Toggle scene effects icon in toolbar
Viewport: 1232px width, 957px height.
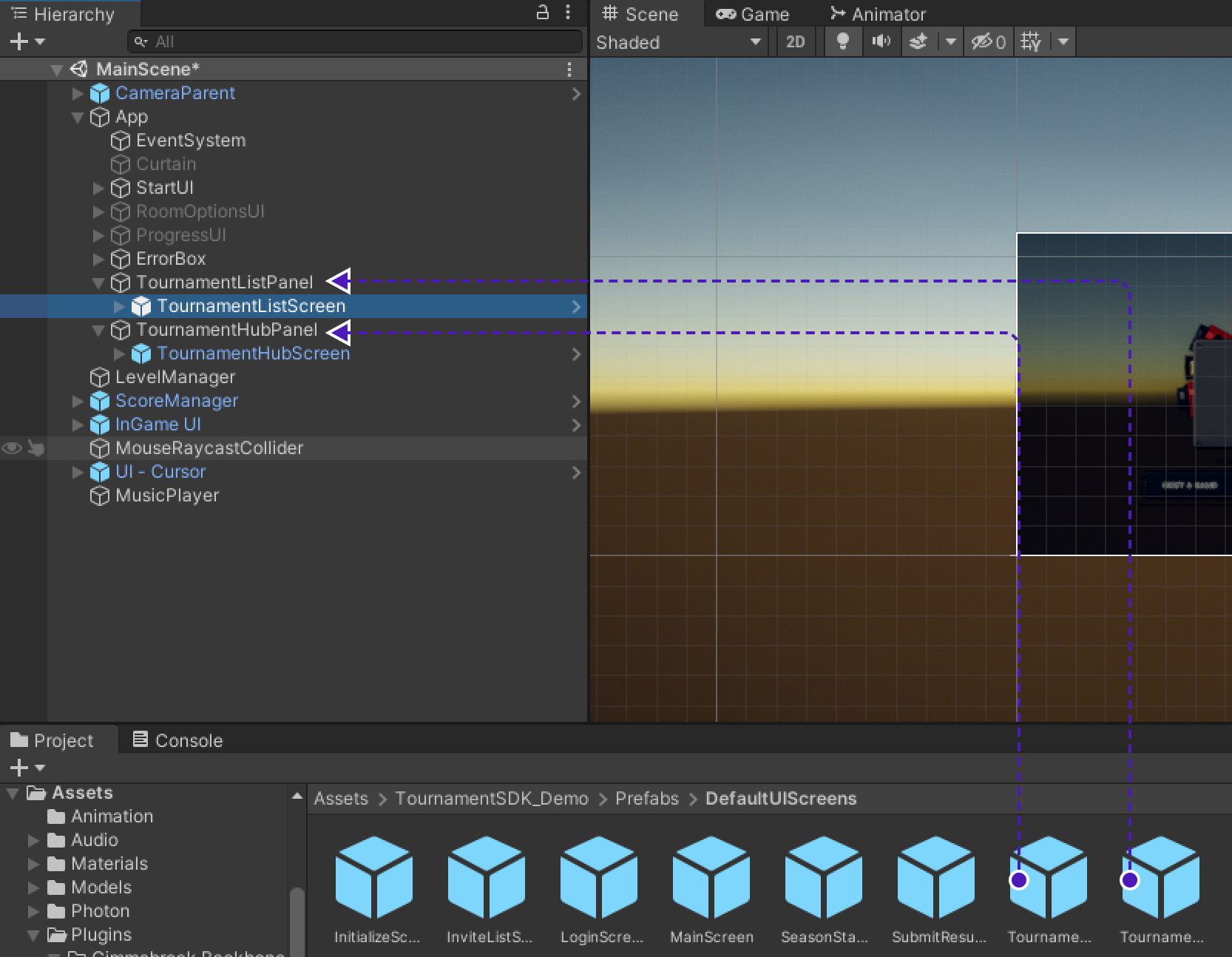tap(918, 41)
